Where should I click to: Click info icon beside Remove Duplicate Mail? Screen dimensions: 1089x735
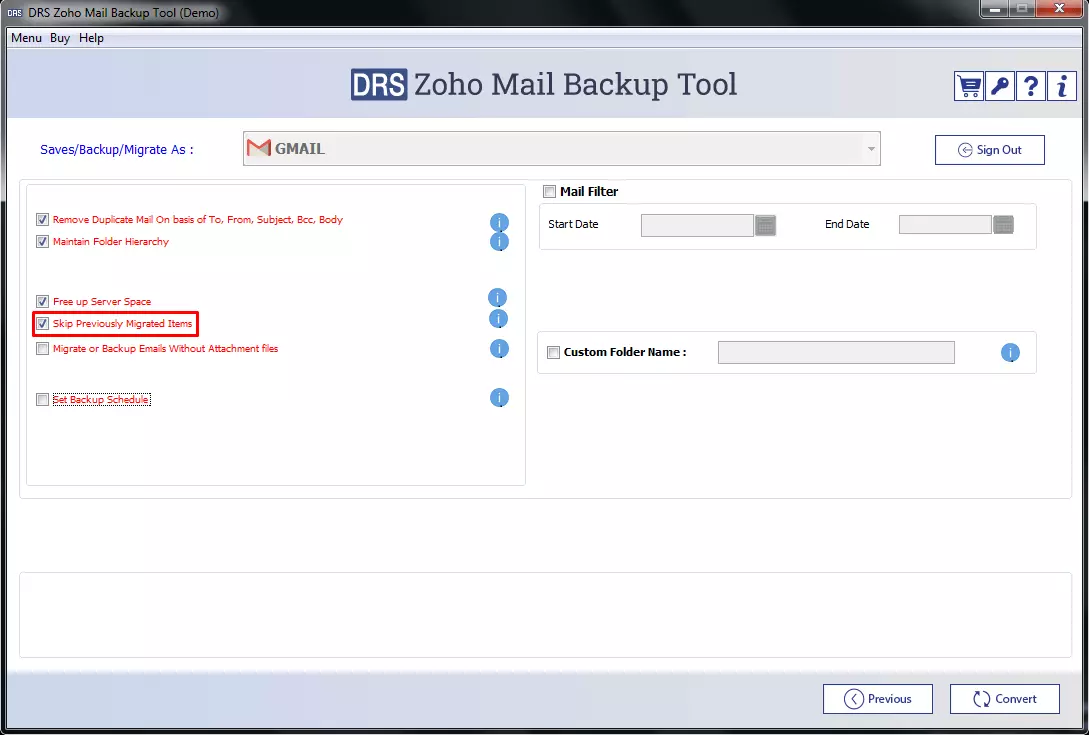click(x=499, y=222)
